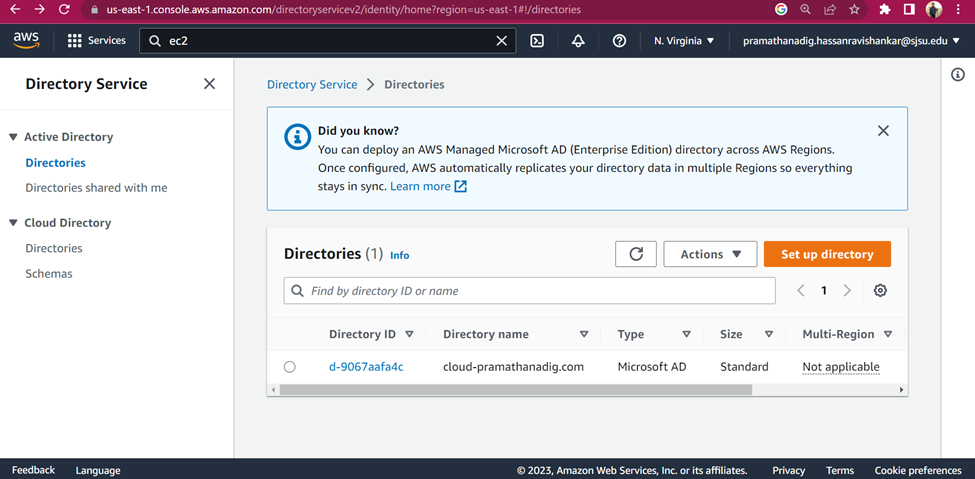Click the Info link beside Directories

(x=400, y=255)
